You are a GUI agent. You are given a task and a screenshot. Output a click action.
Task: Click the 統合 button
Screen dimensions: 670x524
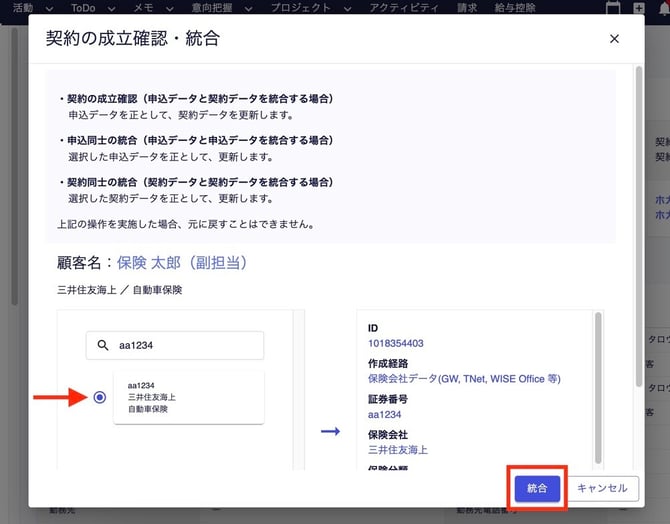537,488
